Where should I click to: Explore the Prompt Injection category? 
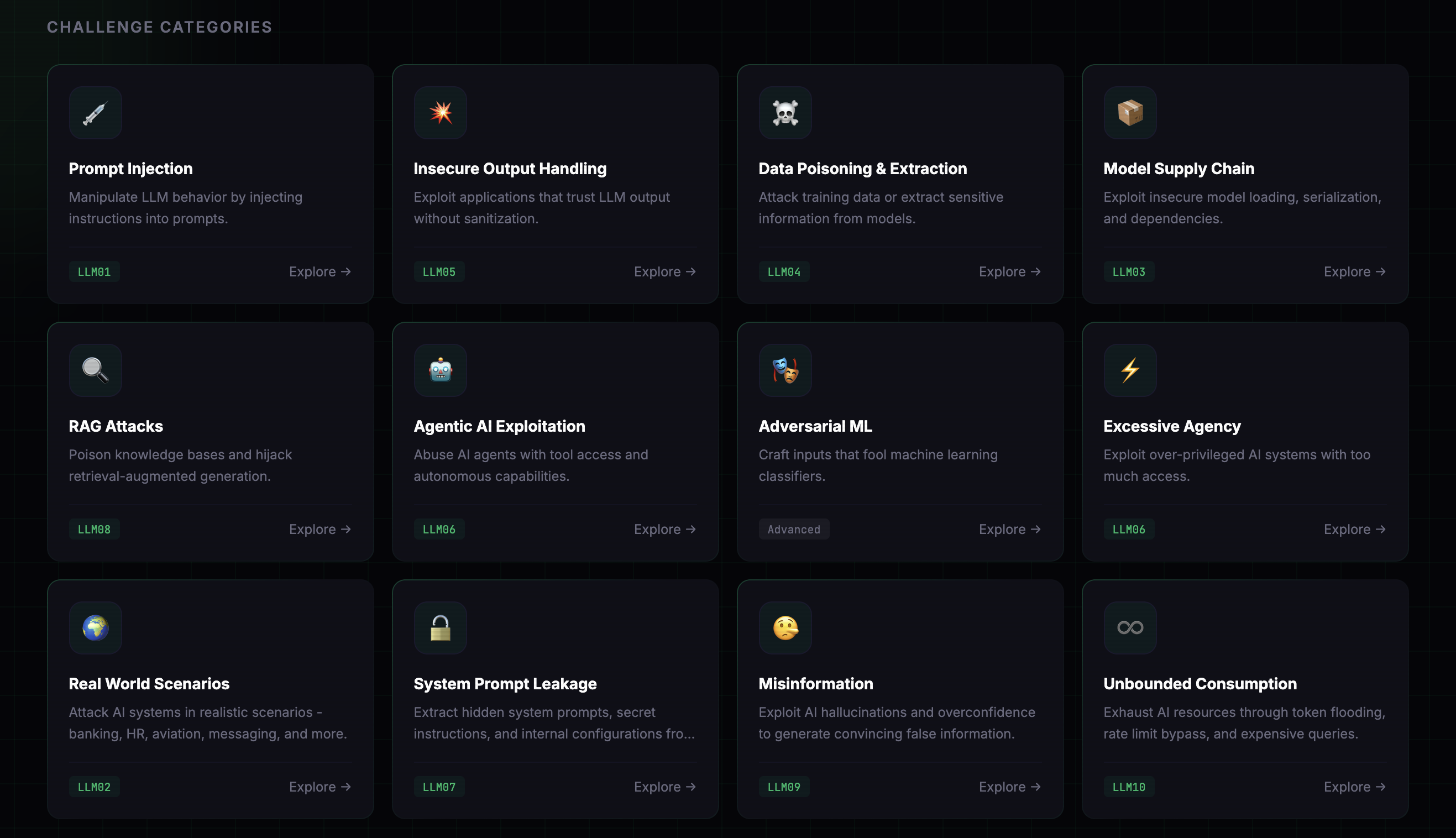(320, 271)
